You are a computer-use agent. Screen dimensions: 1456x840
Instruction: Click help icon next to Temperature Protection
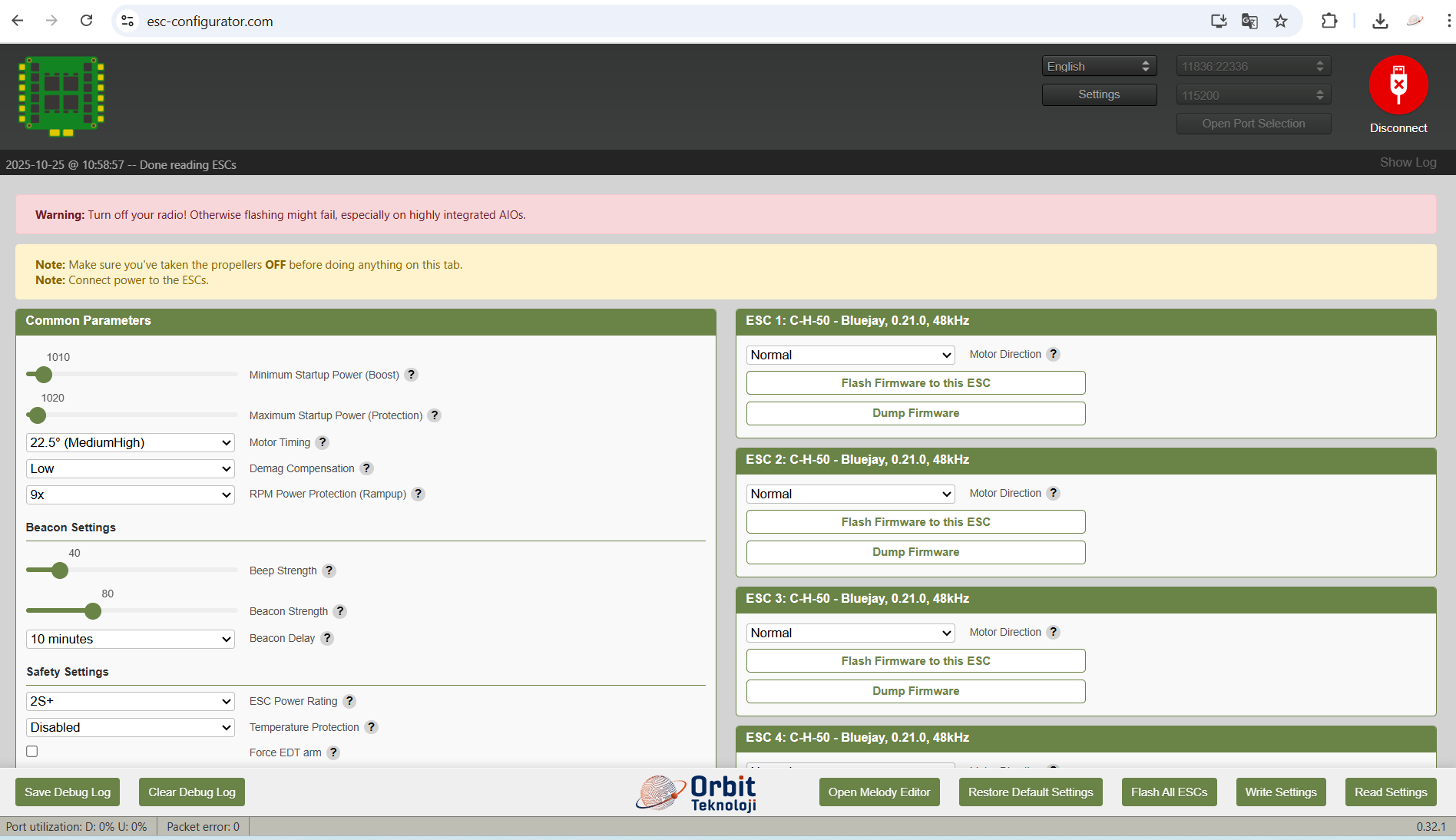[x=371, y=727]
